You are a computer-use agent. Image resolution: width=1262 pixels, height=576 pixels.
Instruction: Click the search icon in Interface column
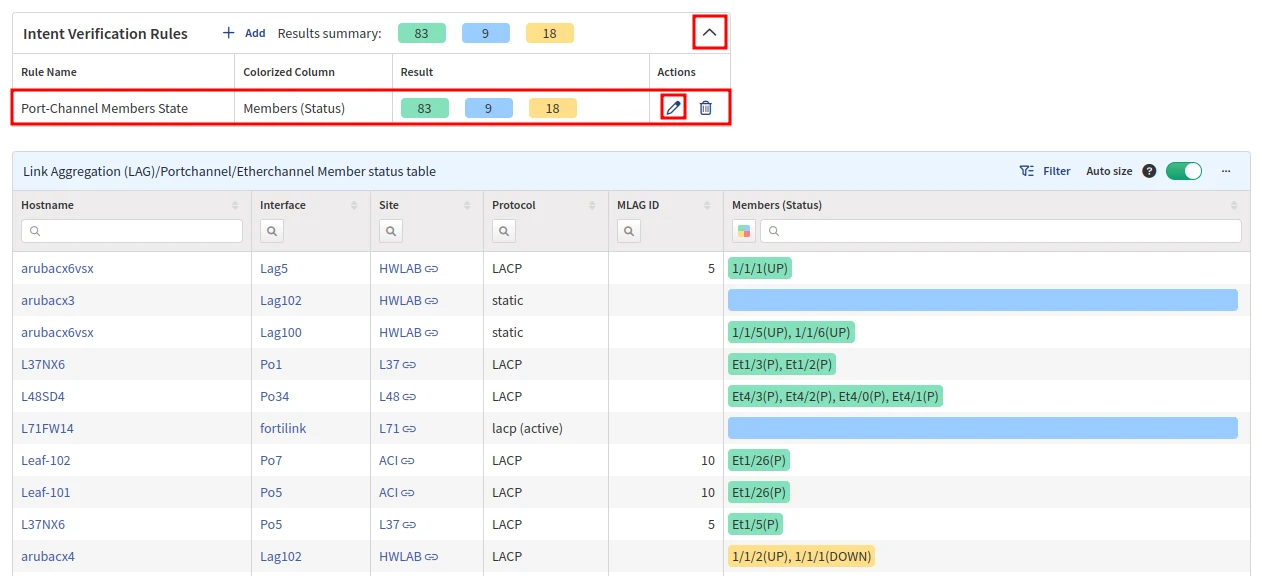point(272,231)
